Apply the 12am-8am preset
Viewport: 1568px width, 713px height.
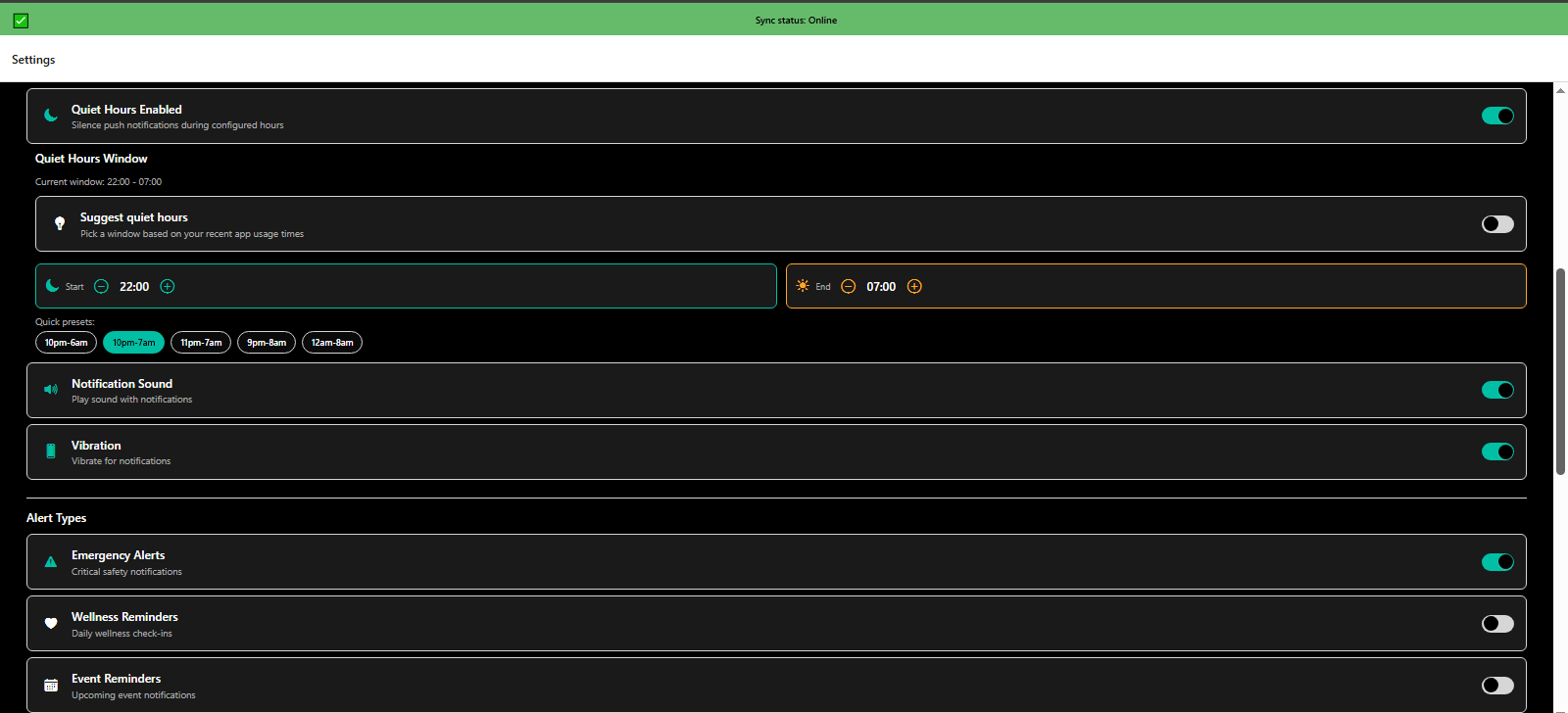[332, 343]
